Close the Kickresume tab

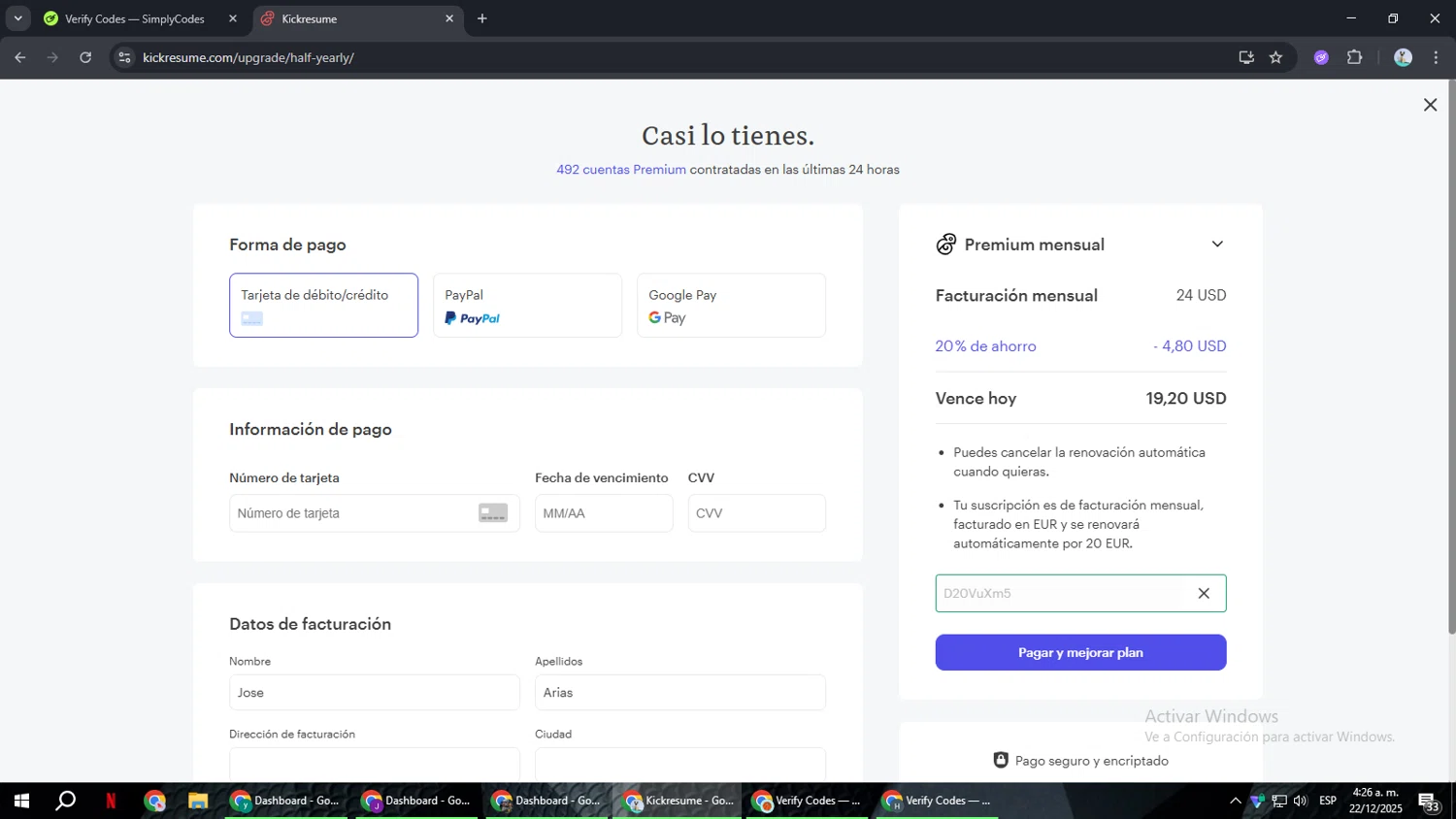click(449, 18)
